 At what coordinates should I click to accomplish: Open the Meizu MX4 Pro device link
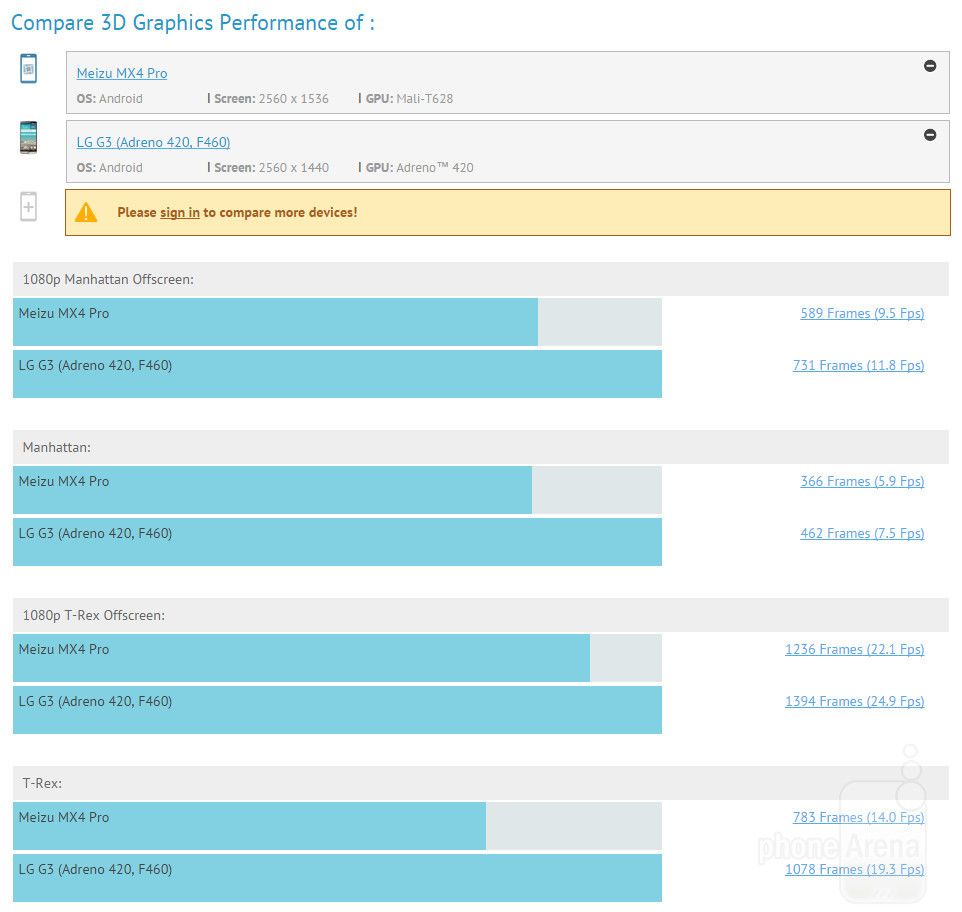tap(122, 73)
